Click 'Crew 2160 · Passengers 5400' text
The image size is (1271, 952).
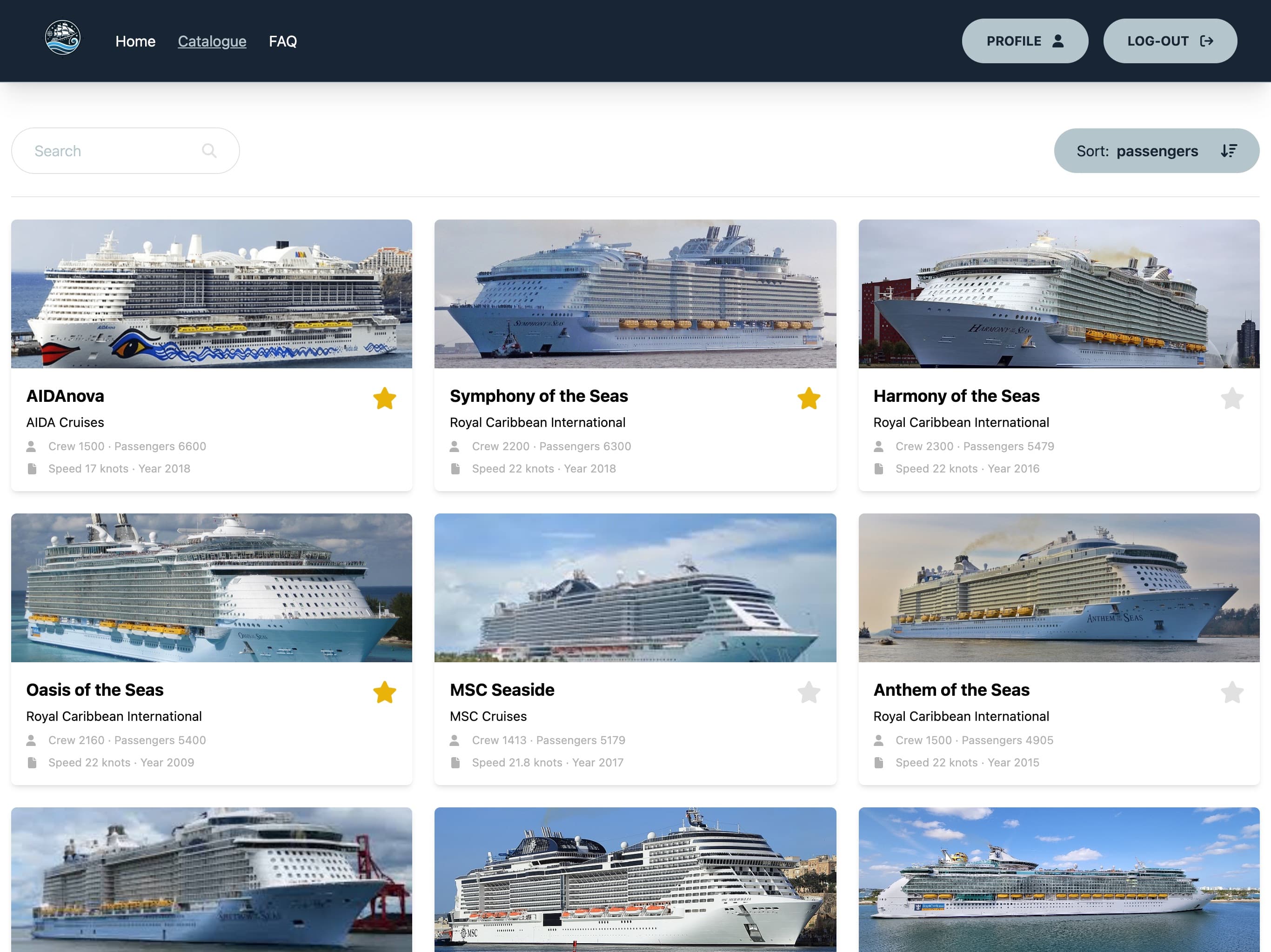[x=127, y=740]
